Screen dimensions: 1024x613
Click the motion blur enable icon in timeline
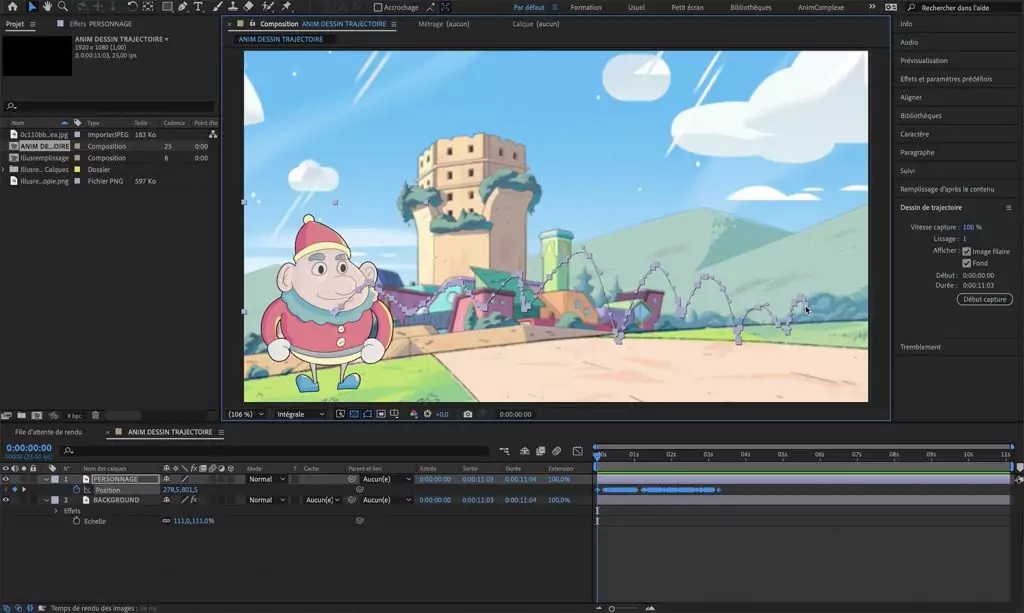pyautogui.click(x=556, y=450)
